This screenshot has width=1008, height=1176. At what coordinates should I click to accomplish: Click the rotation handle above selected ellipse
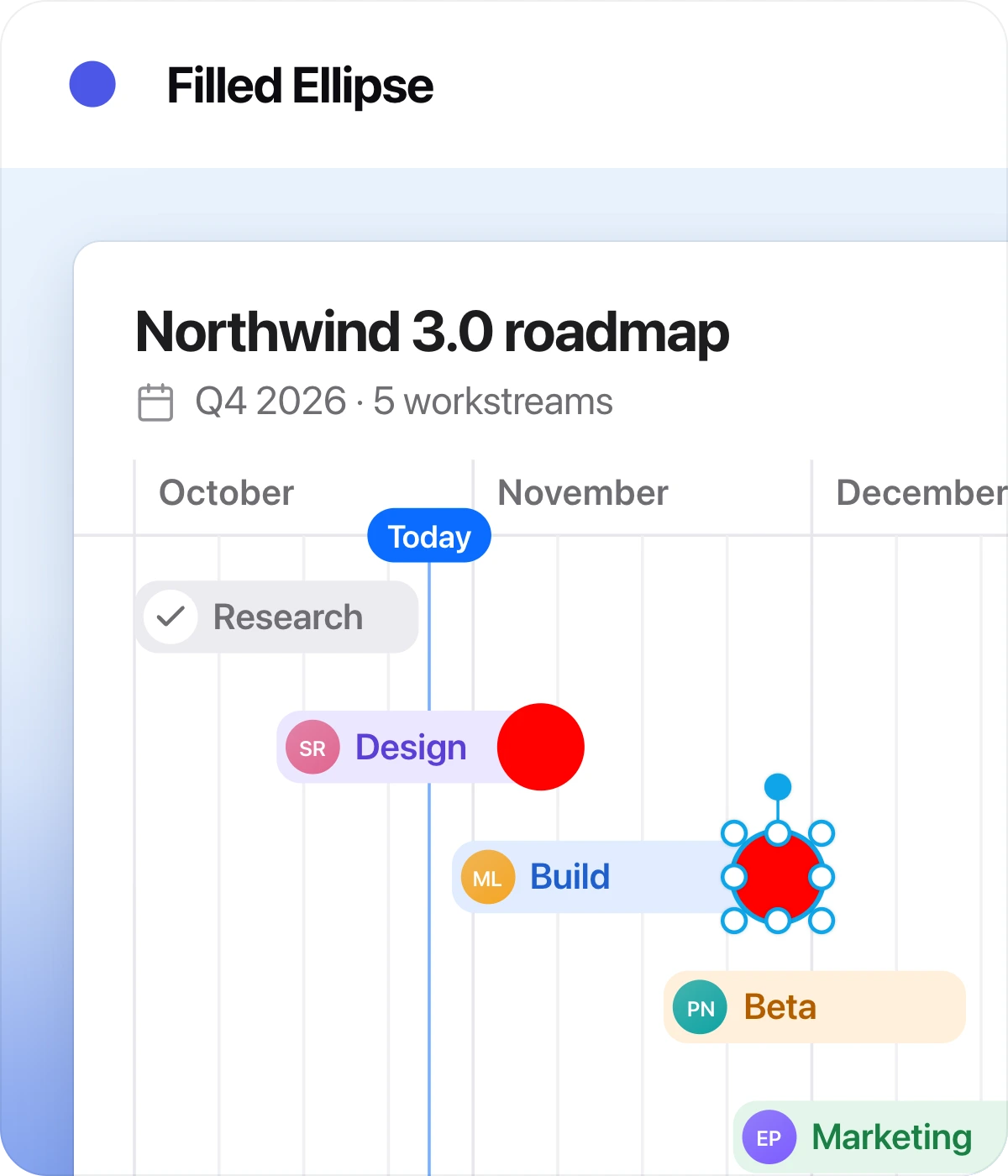(x=778, y=787)
